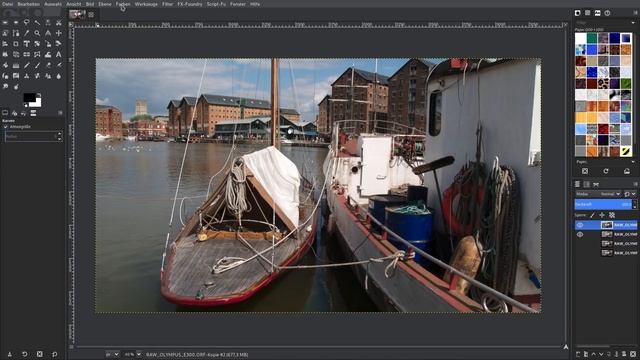
Task: Select the Clone stamp tool
Action: (27, 76)
